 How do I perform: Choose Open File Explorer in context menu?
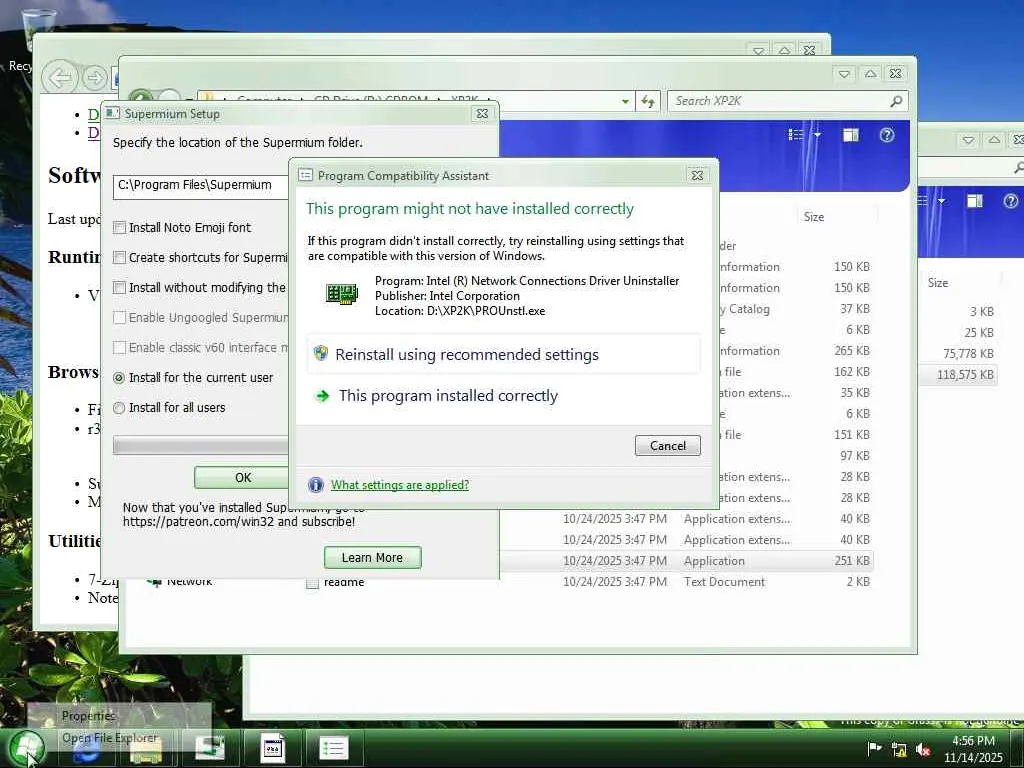pos(110,738)
